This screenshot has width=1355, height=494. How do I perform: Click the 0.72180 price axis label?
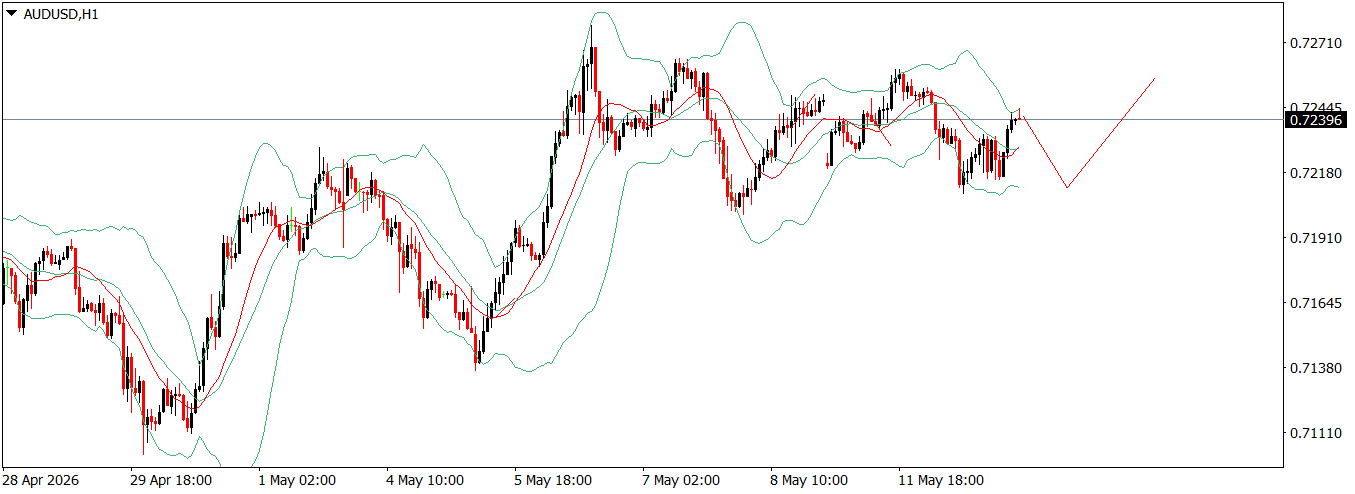(1316, 173)
